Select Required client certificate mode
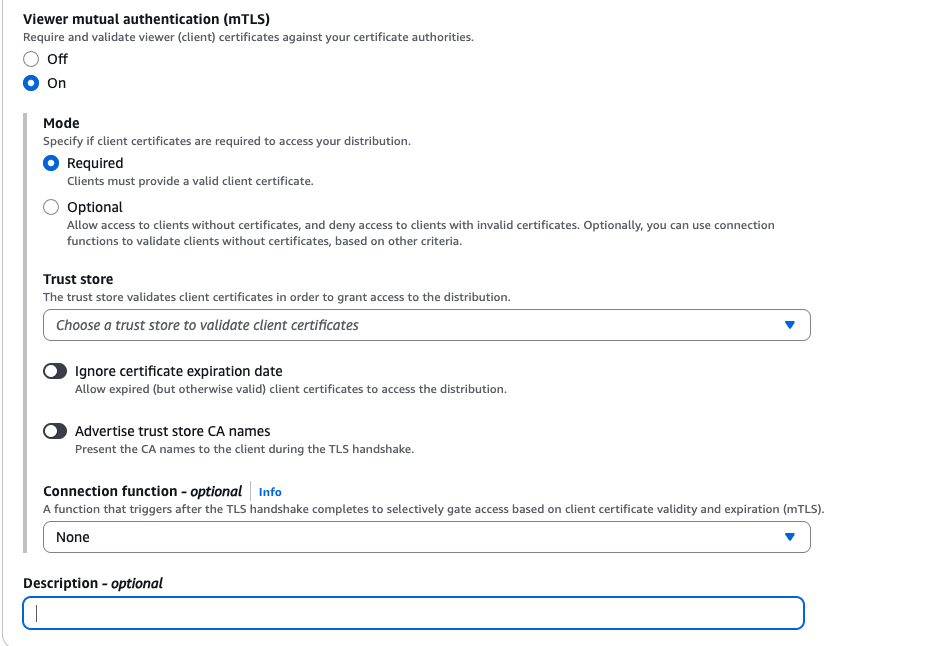 pos(50,162)
